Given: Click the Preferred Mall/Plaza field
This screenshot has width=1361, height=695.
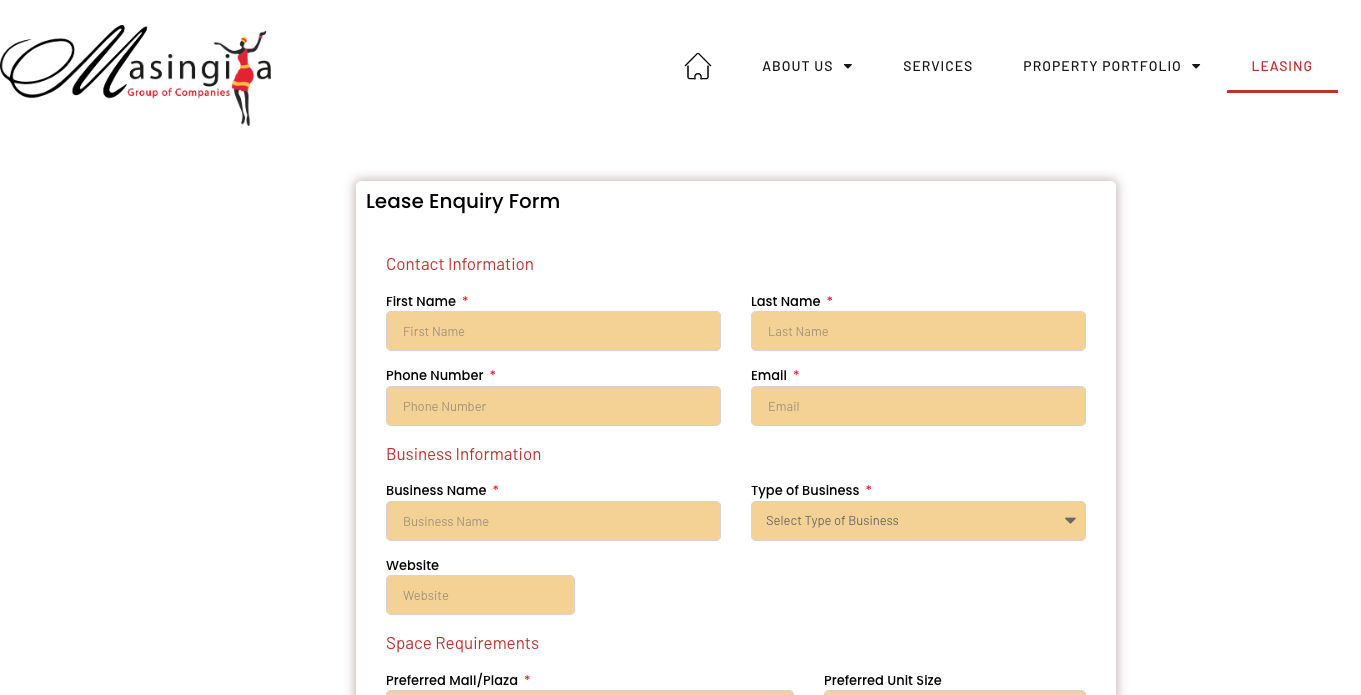Looking at the screenshot, I should [x=589, y=691].
